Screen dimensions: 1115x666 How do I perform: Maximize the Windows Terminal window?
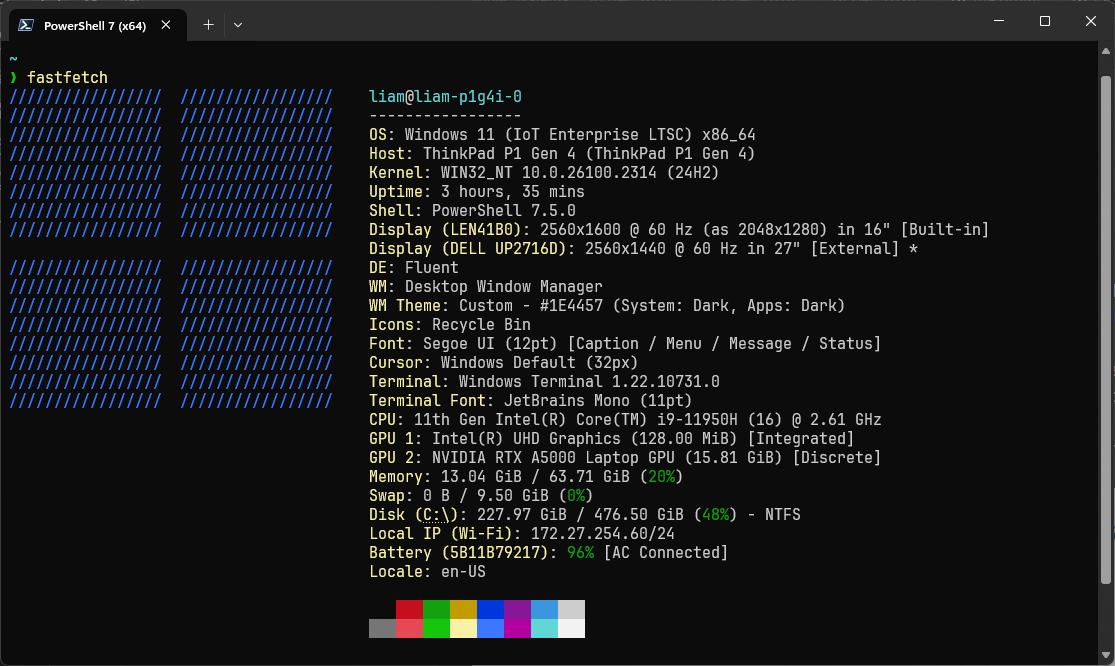1045,21
